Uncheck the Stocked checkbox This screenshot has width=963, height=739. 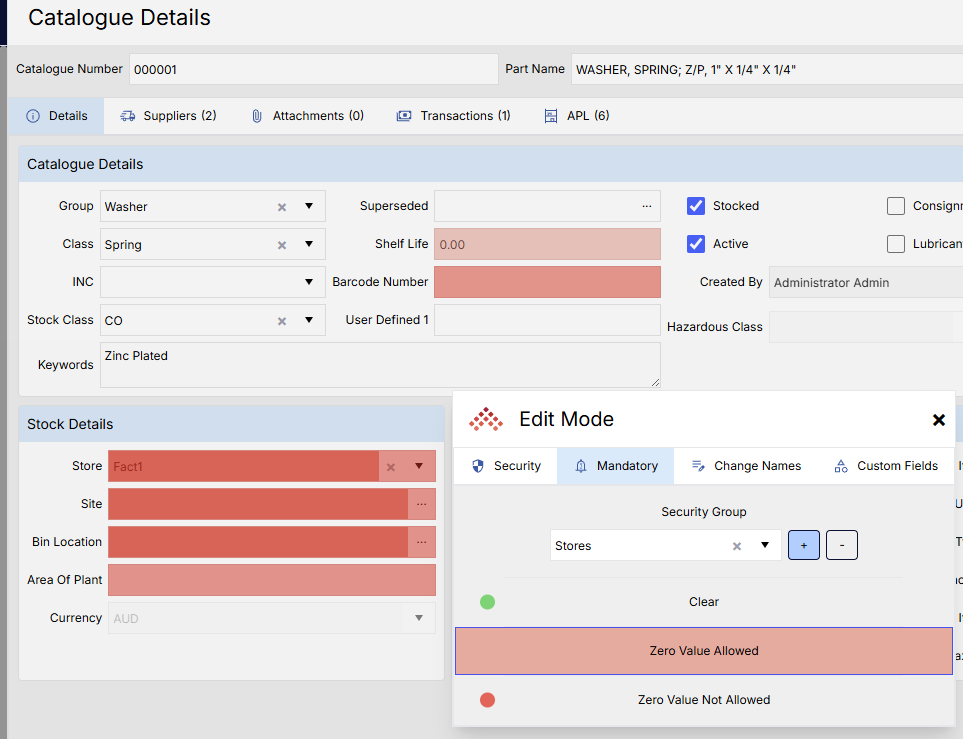(x=696, y=206)
